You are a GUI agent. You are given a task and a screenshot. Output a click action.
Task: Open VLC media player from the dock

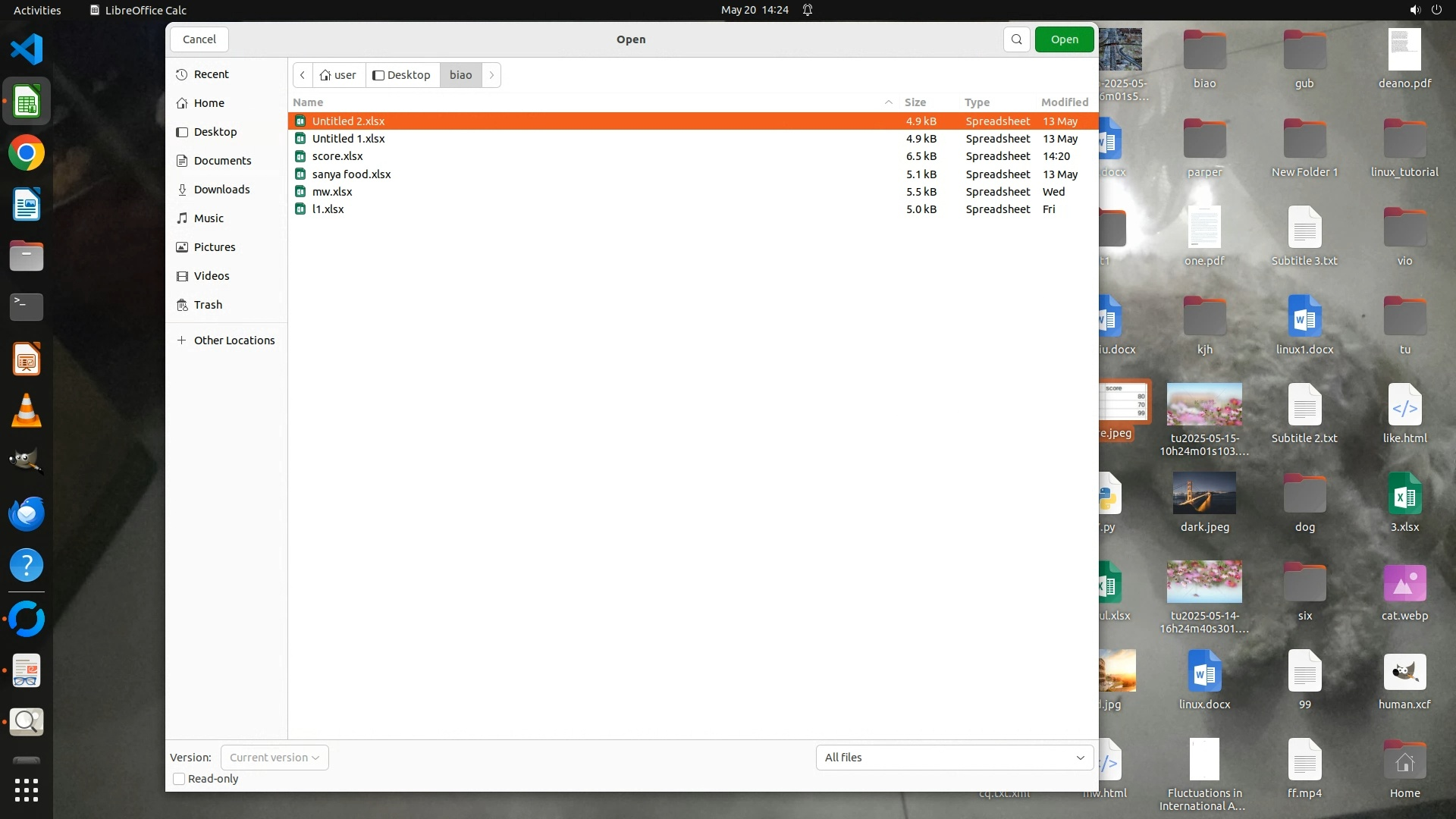pos(27,411)
